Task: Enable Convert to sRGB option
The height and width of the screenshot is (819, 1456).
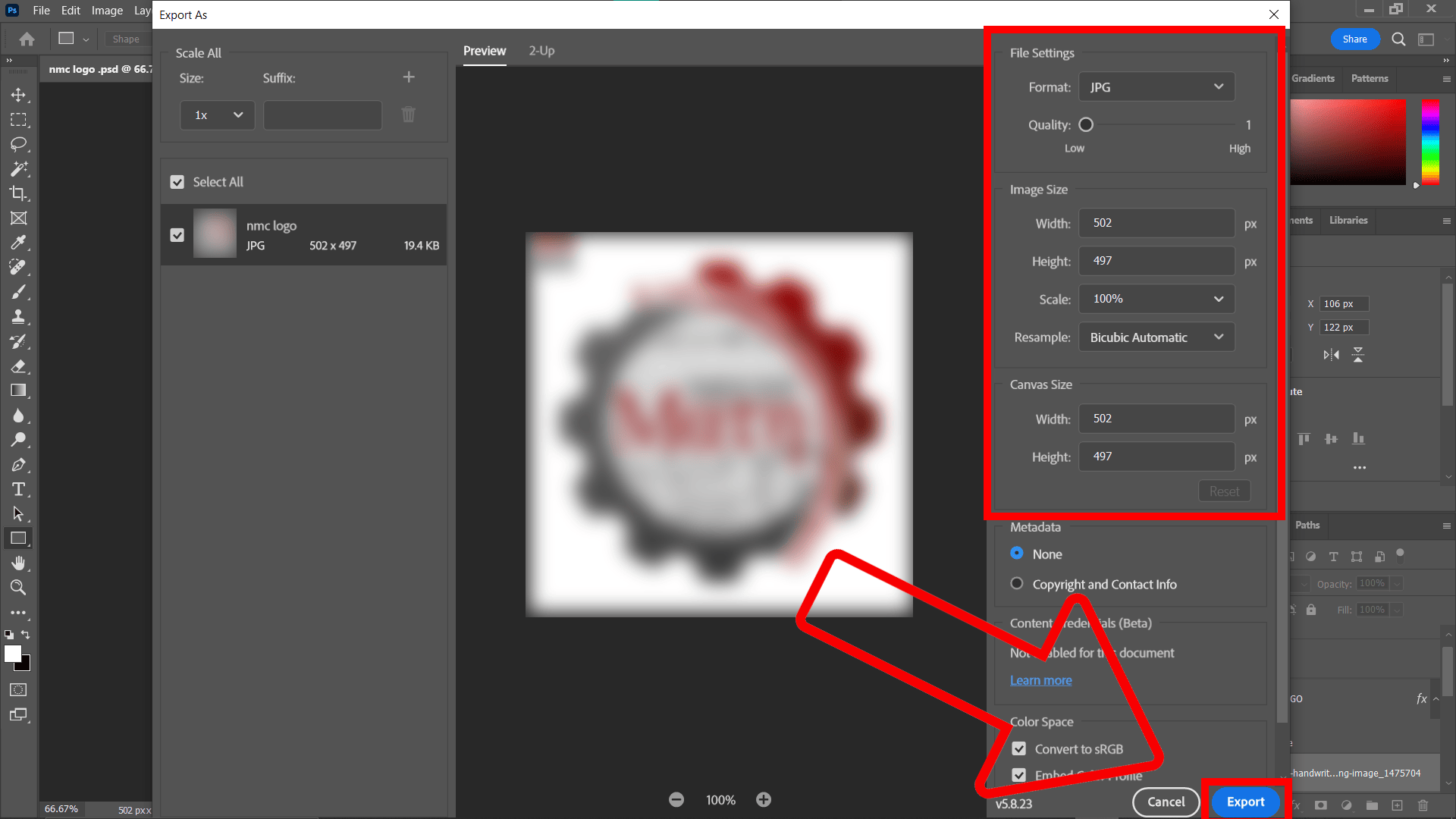Action: [x=1018, y=748]
